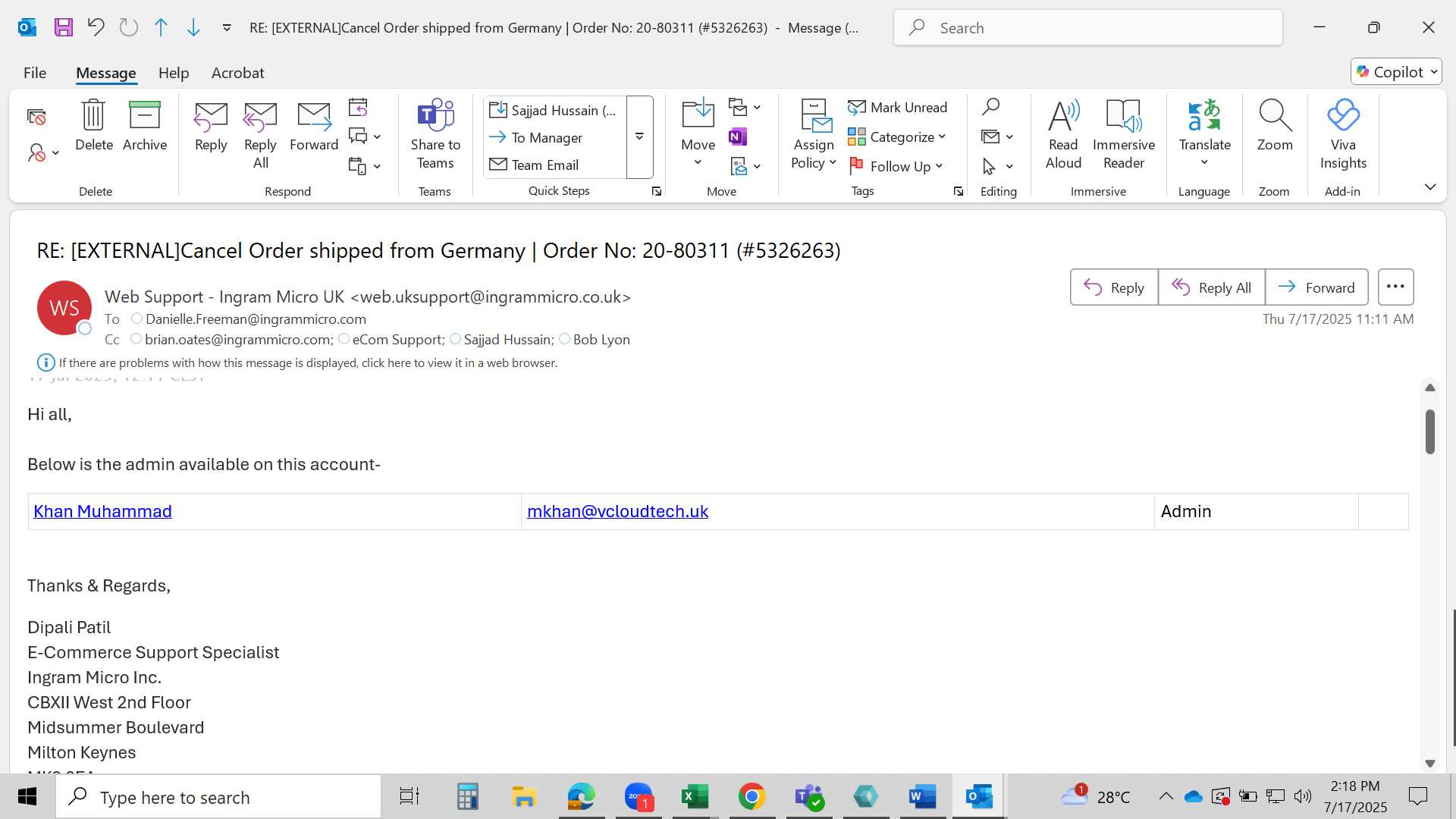Collapse the ribbon with the chevron
1456x819 pixels.
(x=1430, y=187)
